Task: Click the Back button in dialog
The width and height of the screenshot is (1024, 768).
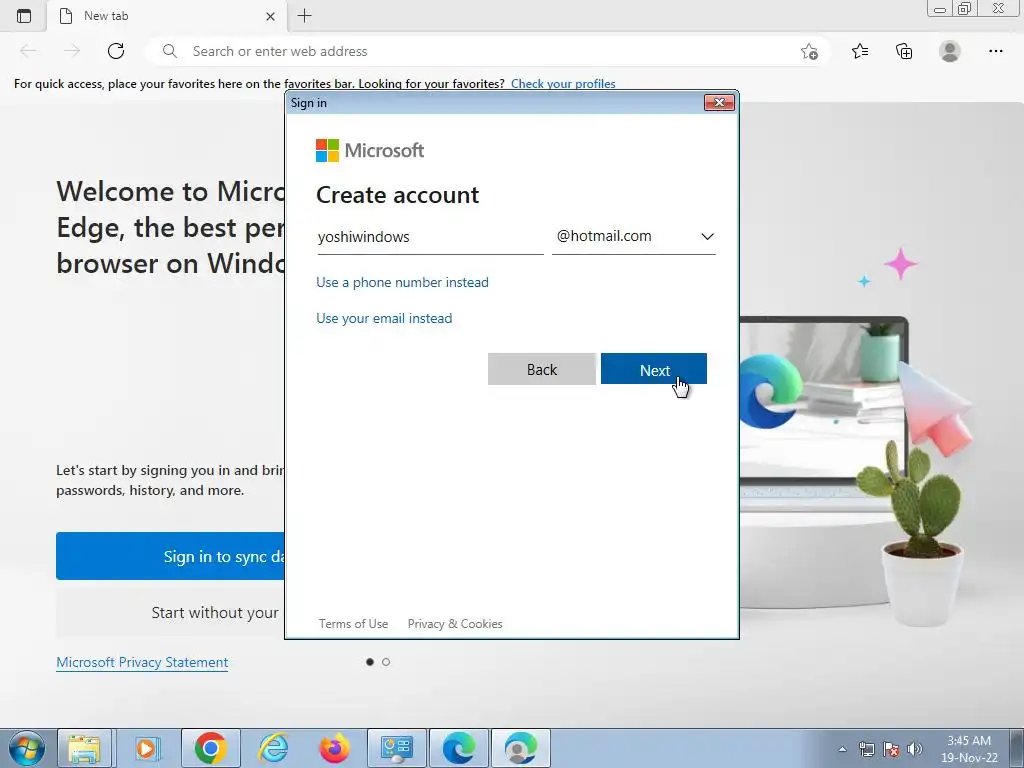Action: (541, 370)
